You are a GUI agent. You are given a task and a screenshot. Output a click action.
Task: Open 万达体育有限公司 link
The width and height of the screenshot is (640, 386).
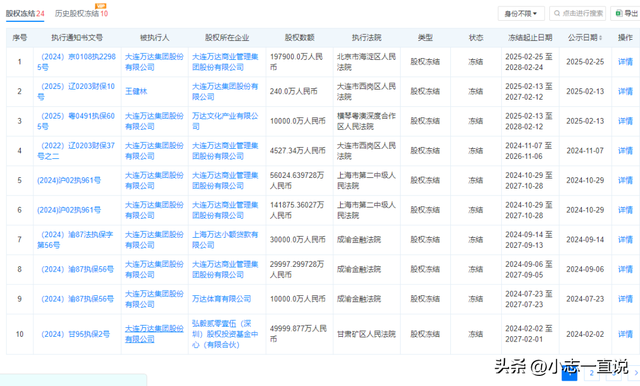222,299
